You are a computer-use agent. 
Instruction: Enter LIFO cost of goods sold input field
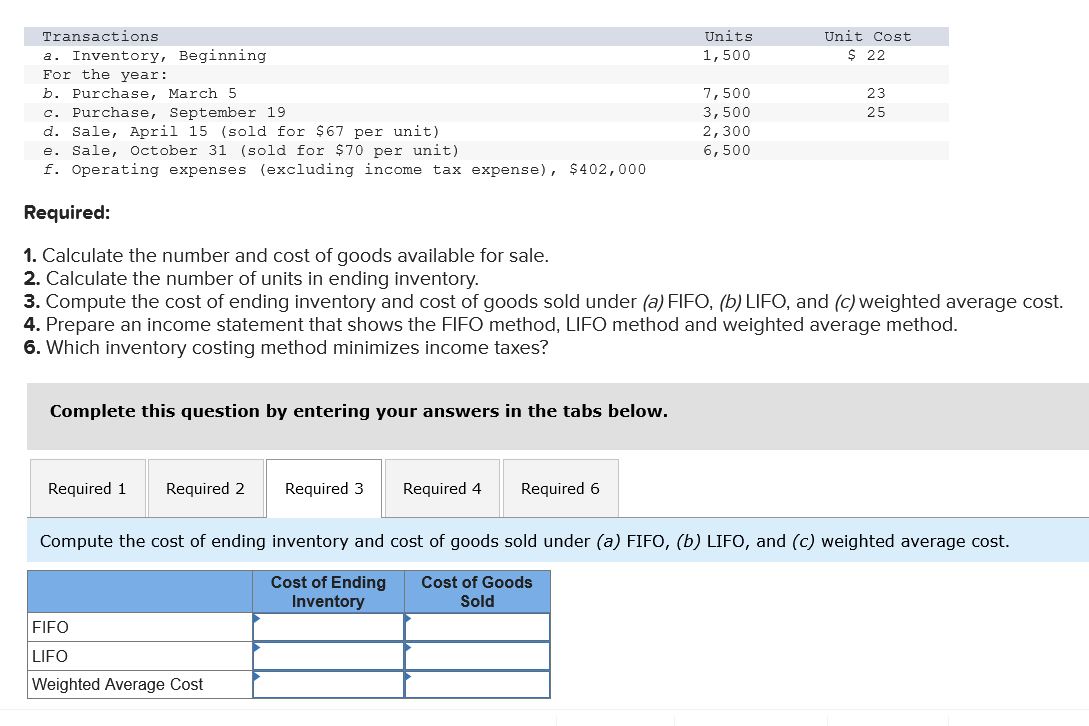[480, 656]
